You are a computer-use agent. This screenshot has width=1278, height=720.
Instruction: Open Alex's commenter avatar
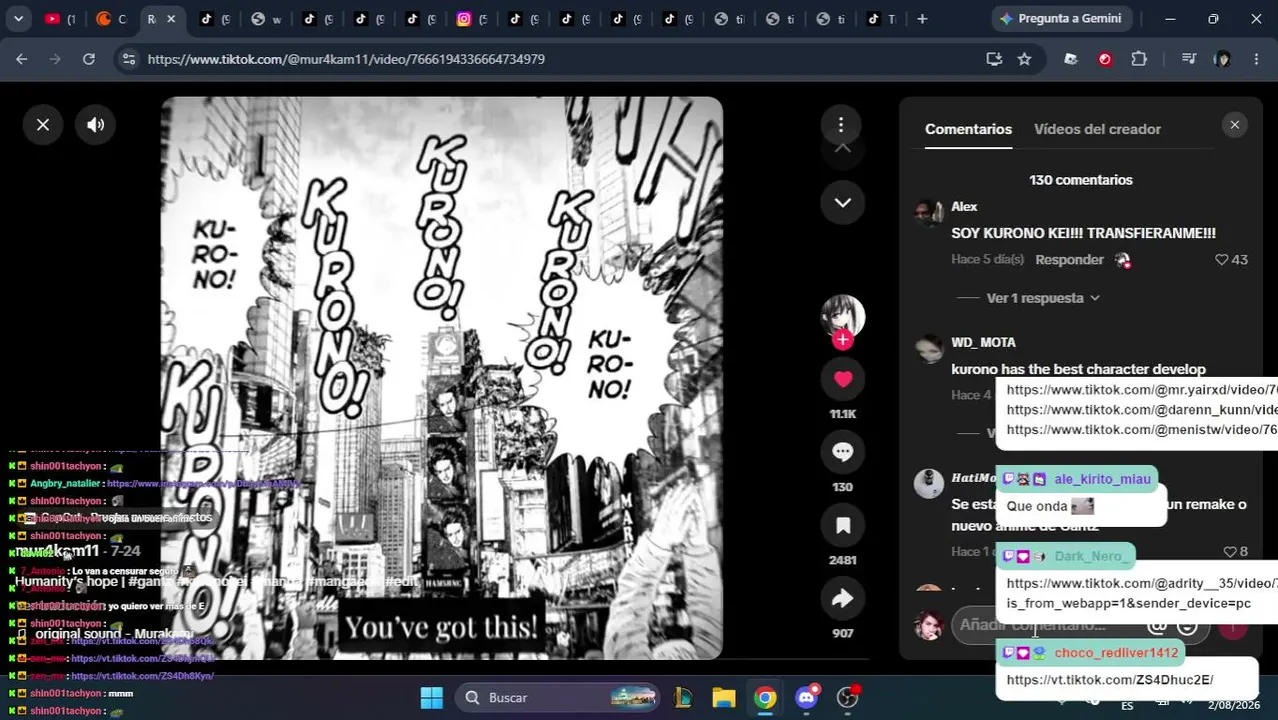pyautogui.click(x=929, y=212)
